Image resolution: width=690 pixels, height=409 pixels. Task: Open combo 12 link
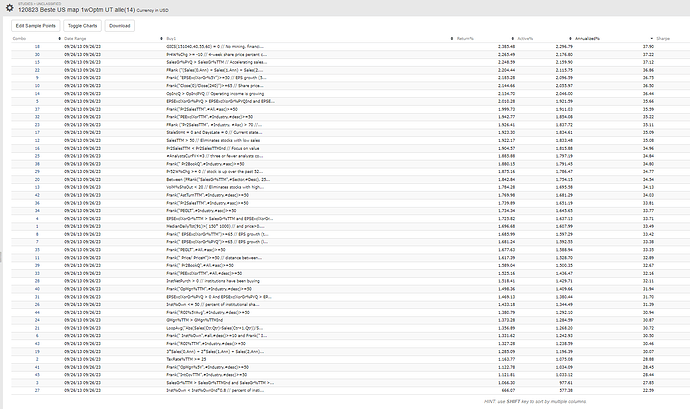point(37,140)
